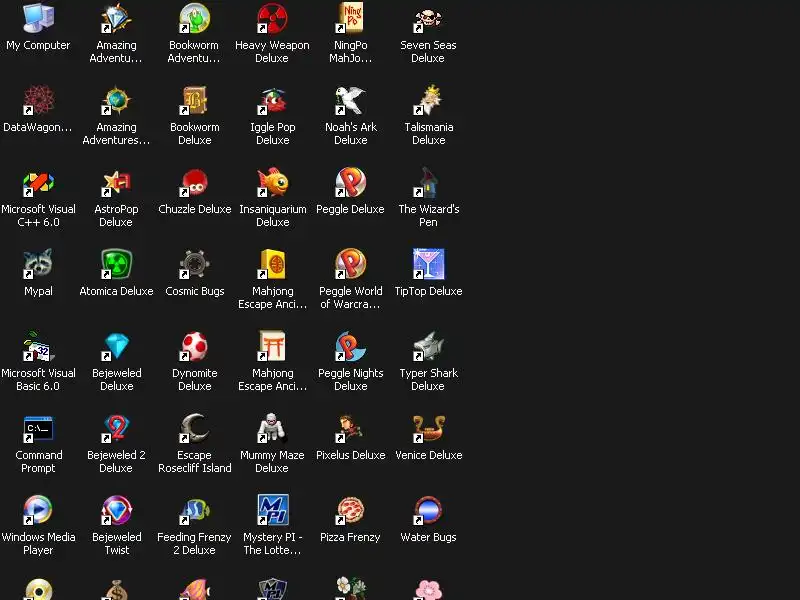Launch Bejeweled 2 Deluxe shortcut

click(116, 428)
